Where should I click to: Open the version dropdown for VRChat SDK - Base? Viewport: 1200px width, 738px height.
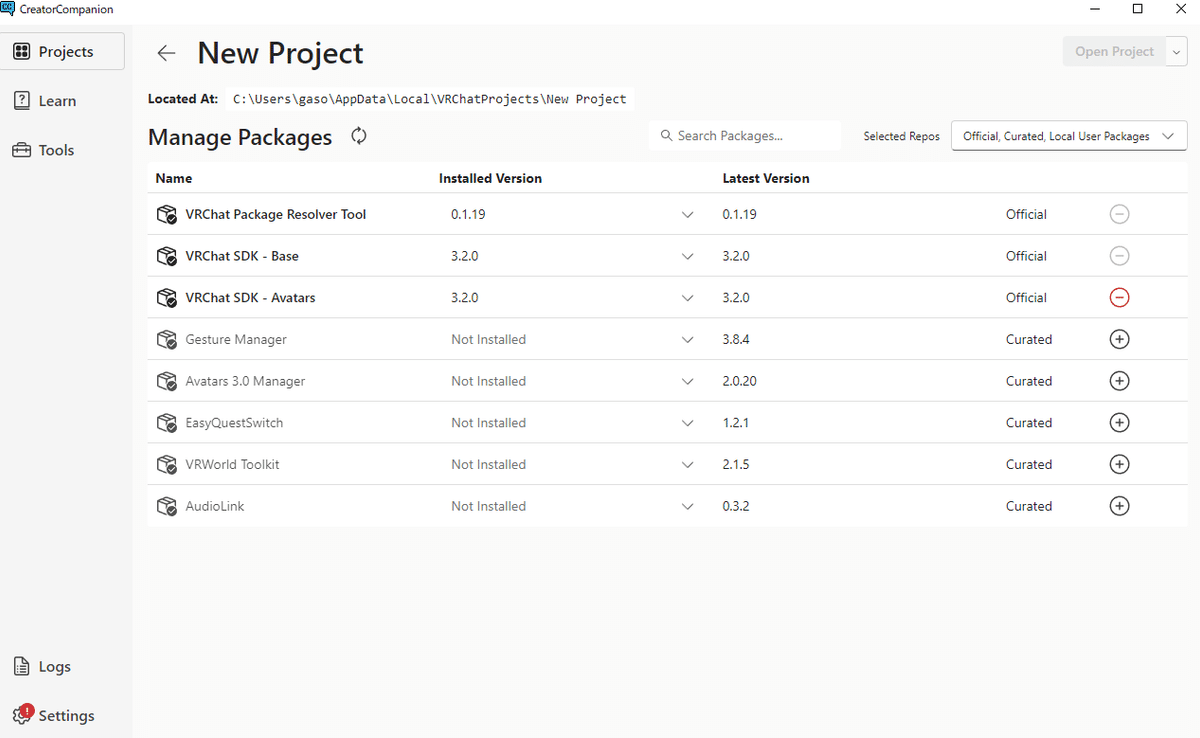pos(687,256)
